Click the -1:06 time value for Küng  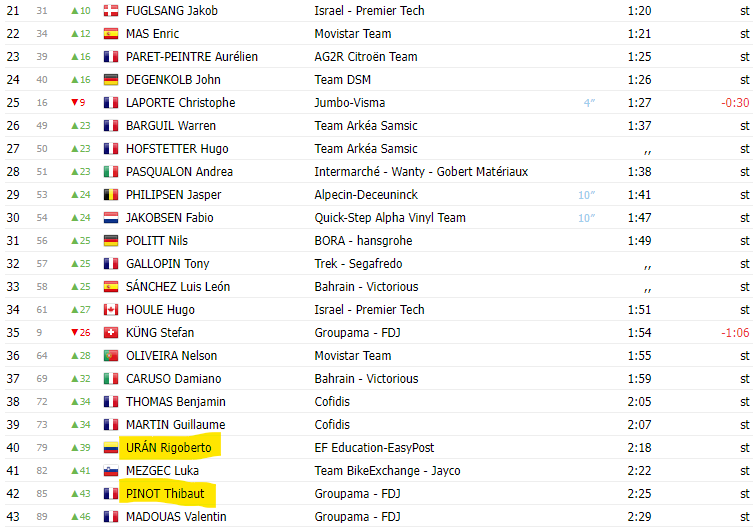(x=735, y=333)
